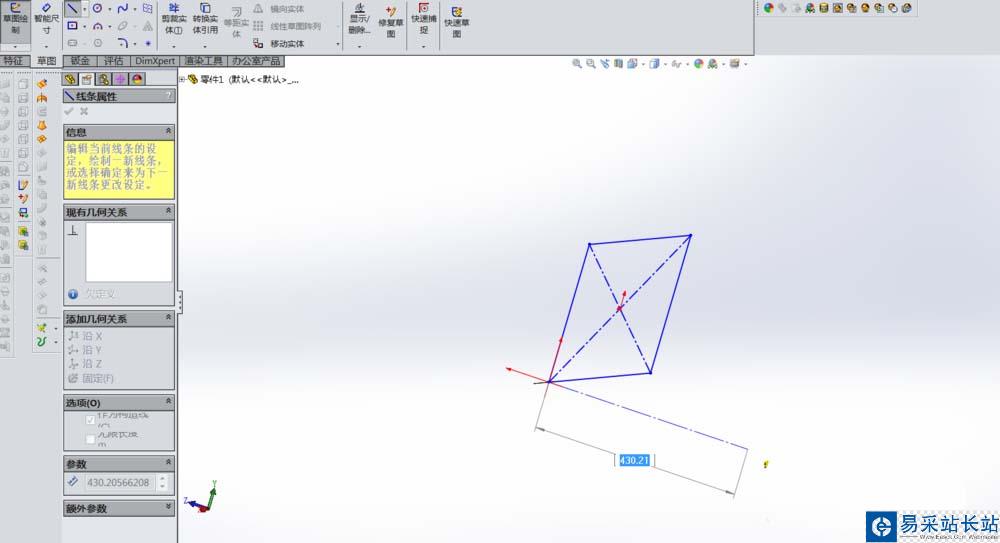Click the 快速草图 rapid sketch tool

click(x=457, y=22)
